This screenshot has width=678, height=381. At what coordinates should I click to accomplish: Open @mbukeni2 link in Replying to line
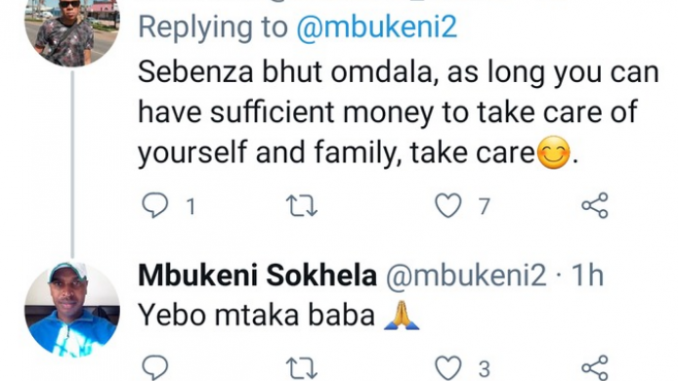377,27
